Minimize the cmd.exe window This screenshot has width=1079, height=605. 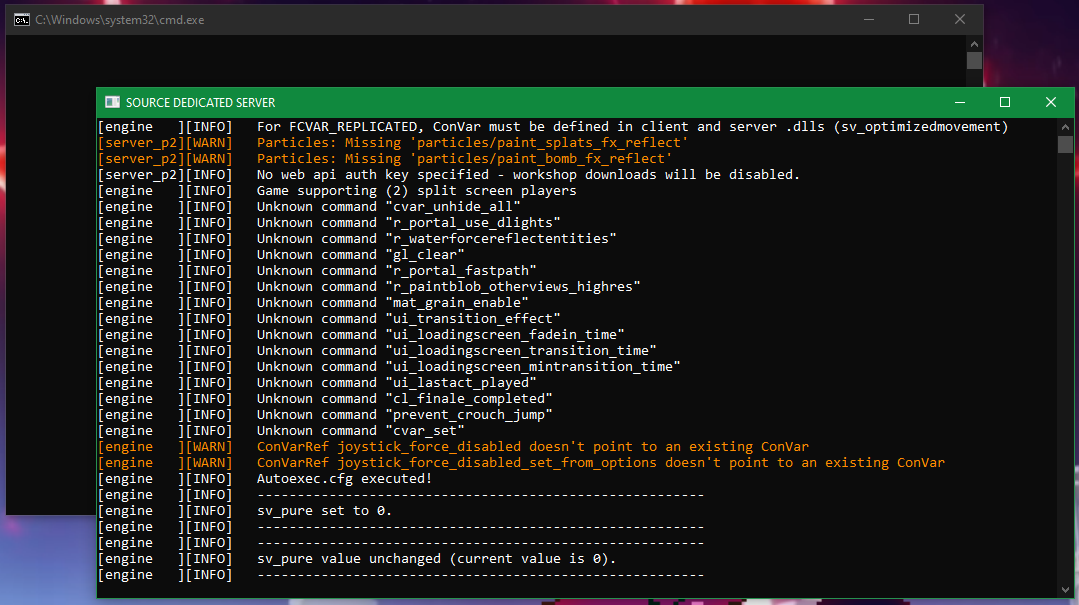pyautogui.click(x=869, y=20)
